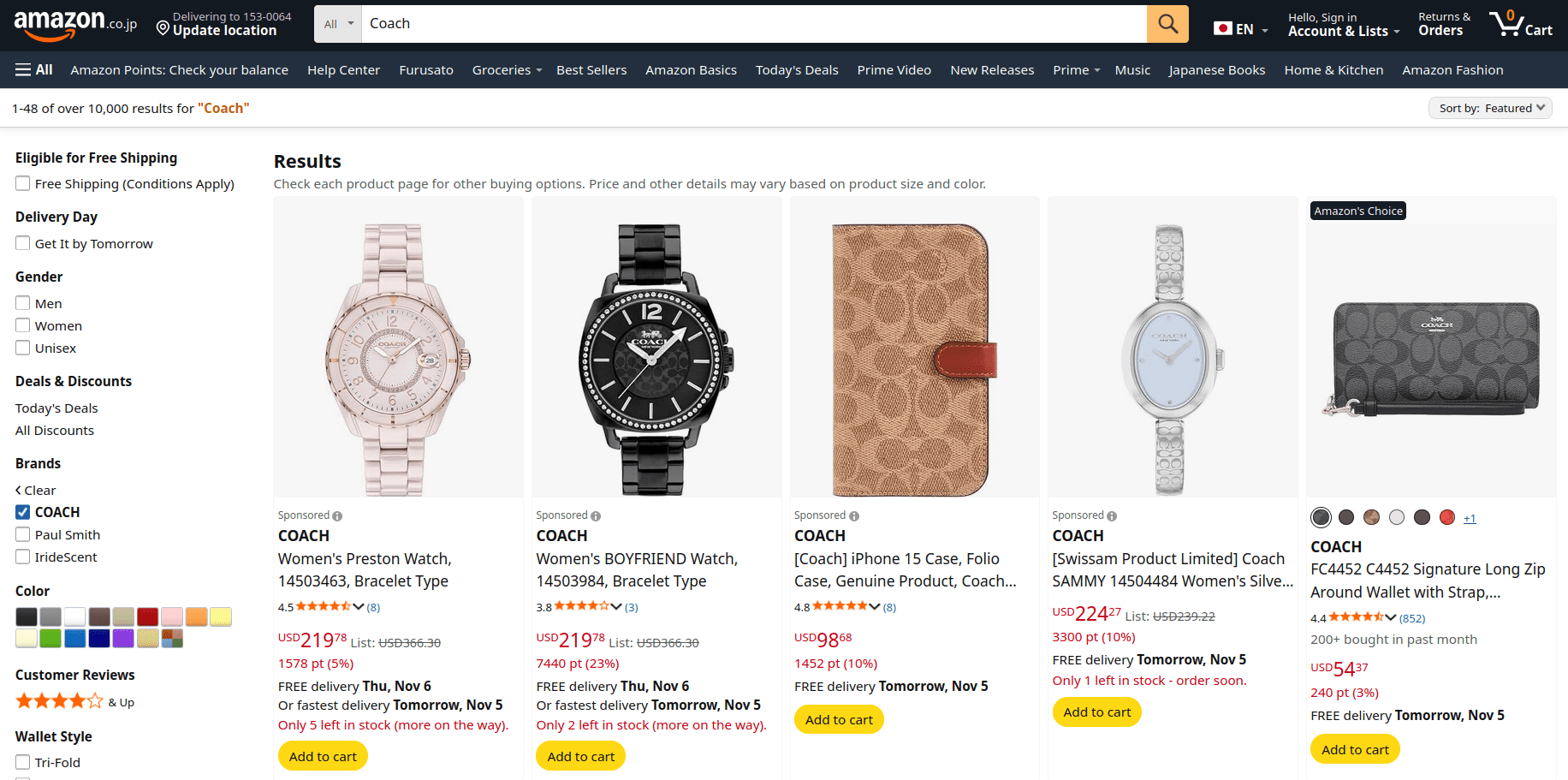Select the red color filter swatch
Screen dimensions: 1568x780
click(x=147, y=616)
